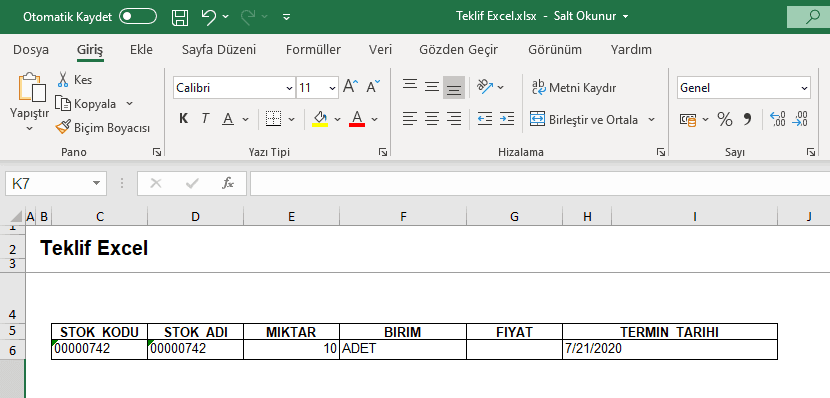Click into the formula bar field
This screenshot has height=398, width=830.
(540, 184)
